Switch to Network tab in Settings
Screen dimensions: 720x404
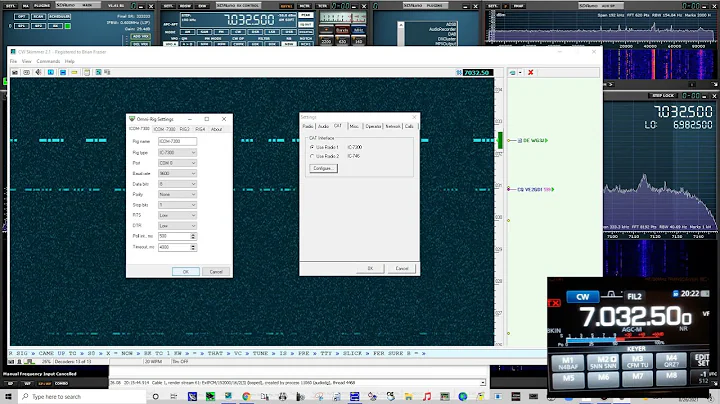[x=393, y=126]
